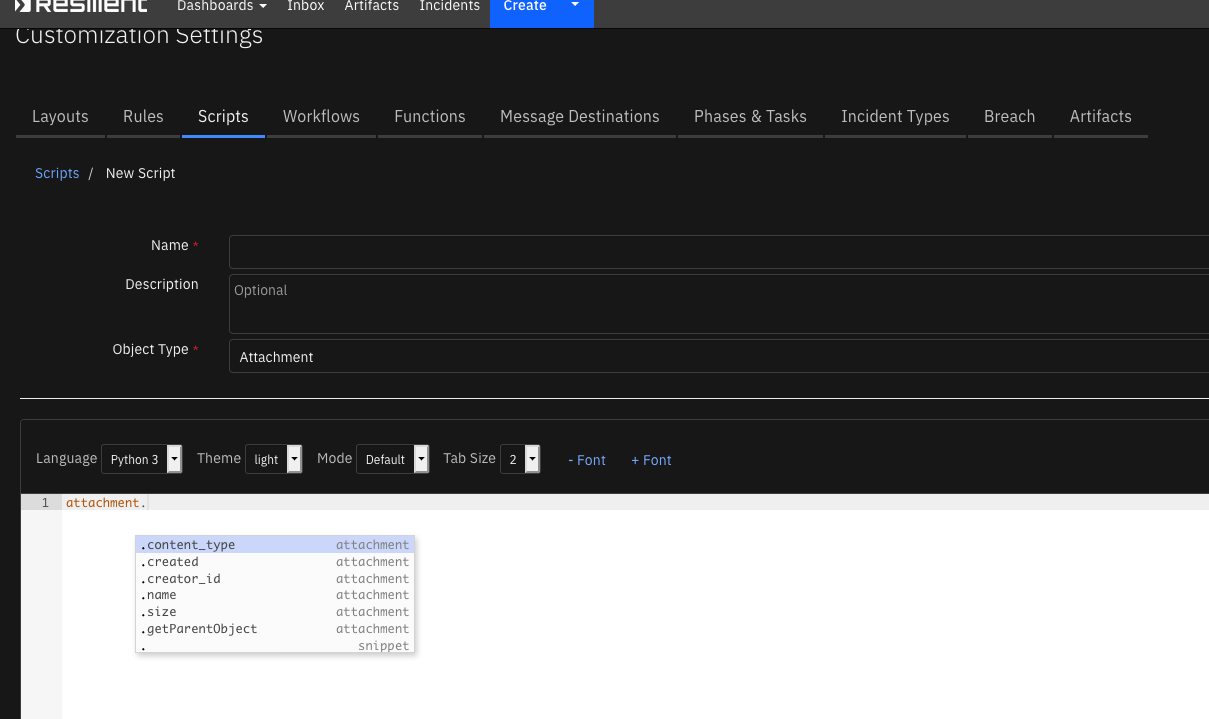This screenshot has width=1209, height=719.
Task: Open the Incident Types tab
Action: click(x=895, y=117)
